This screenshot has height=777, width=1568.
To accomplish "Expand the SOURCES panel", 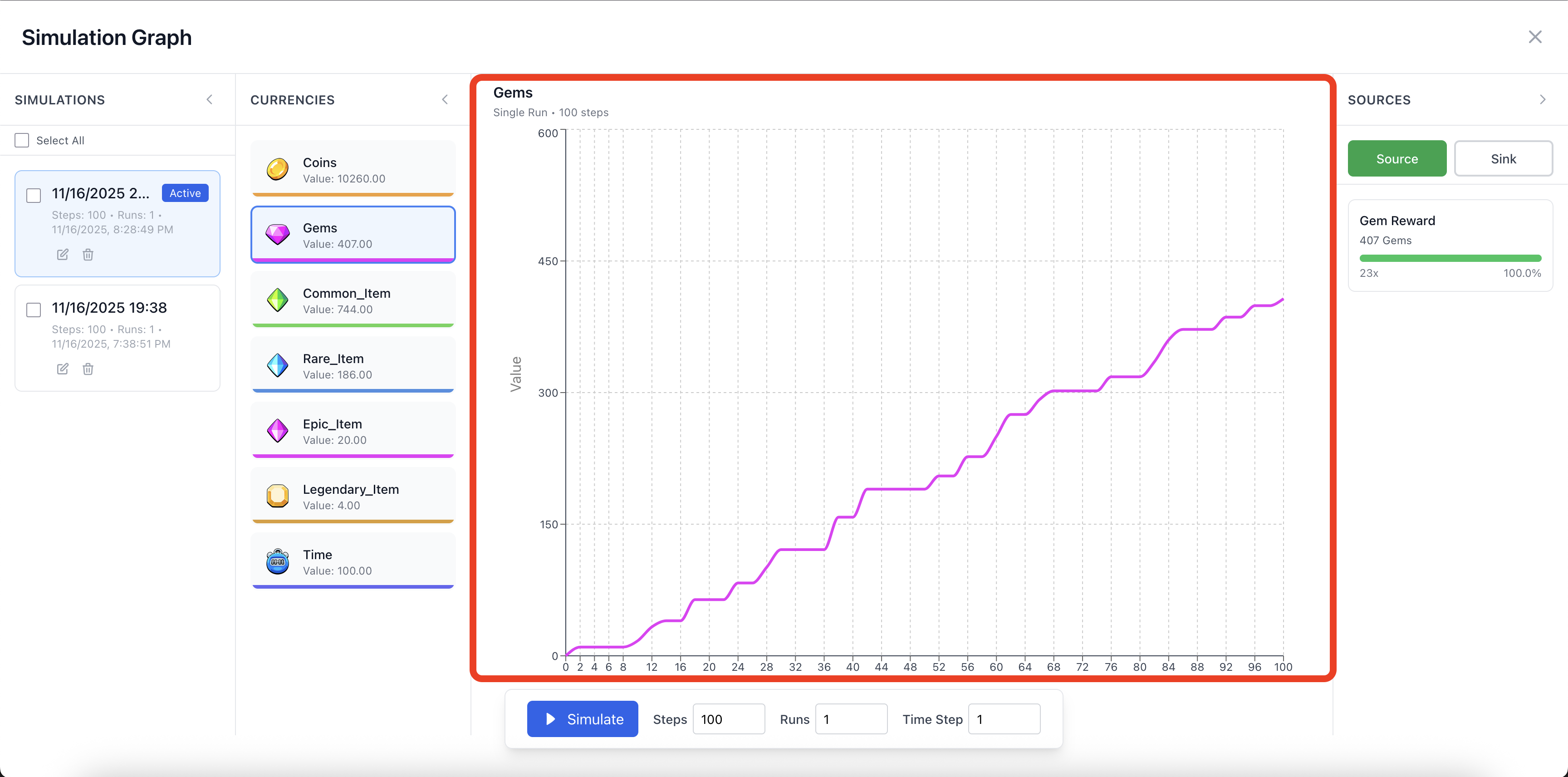I will [x=1543, y=99].
